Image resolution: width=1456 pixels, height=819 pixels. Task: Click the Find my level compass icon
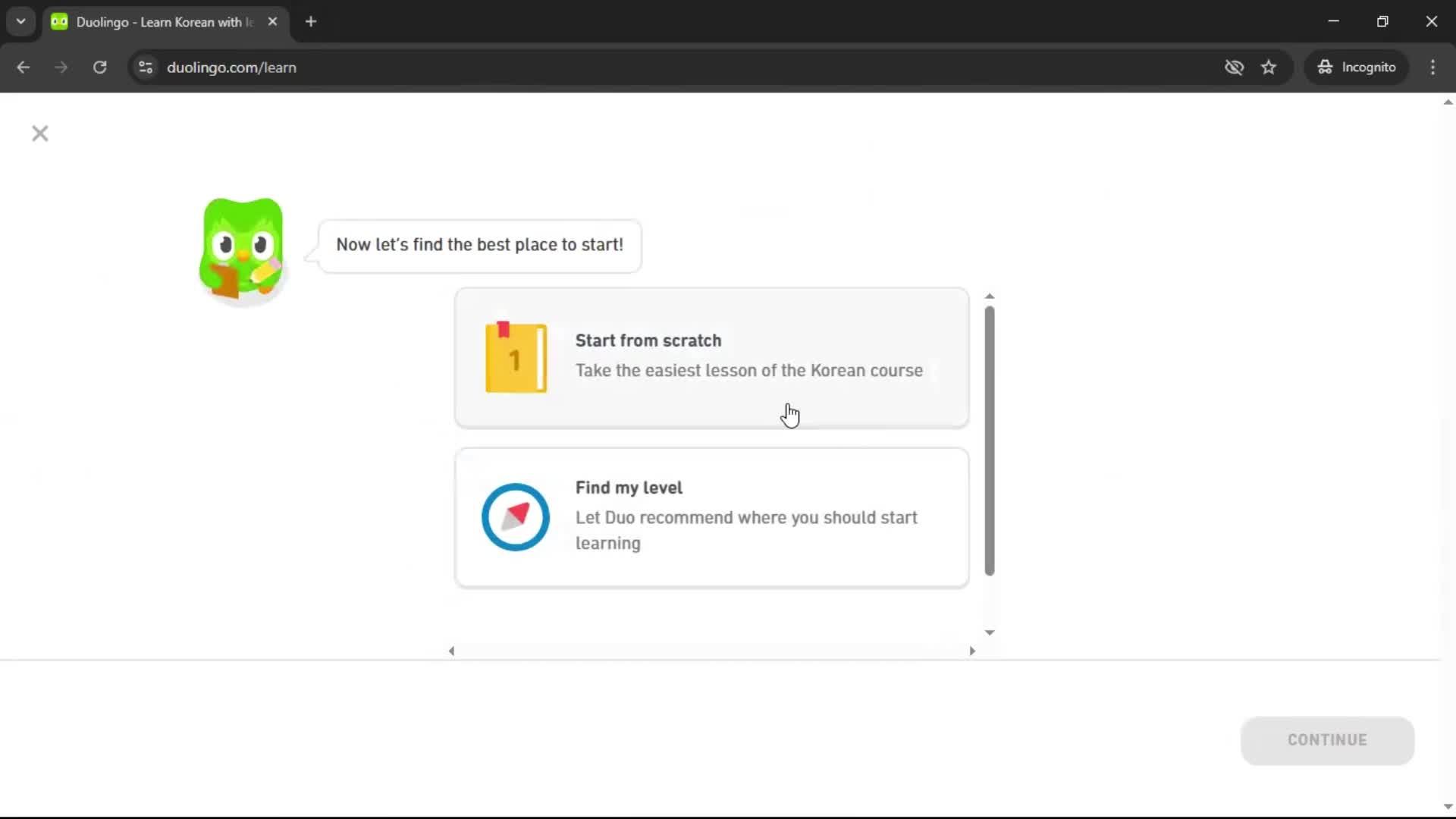[515, 517]
